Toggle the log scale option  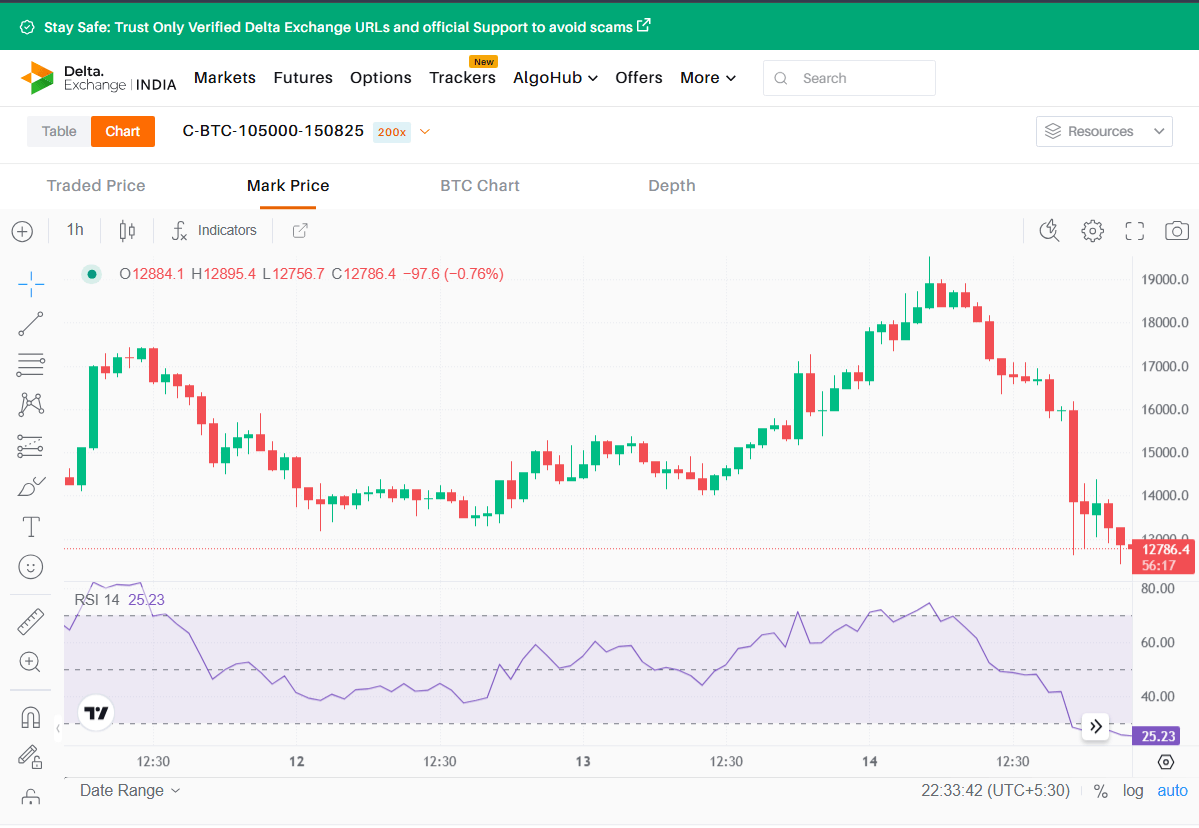(1133, 791)
